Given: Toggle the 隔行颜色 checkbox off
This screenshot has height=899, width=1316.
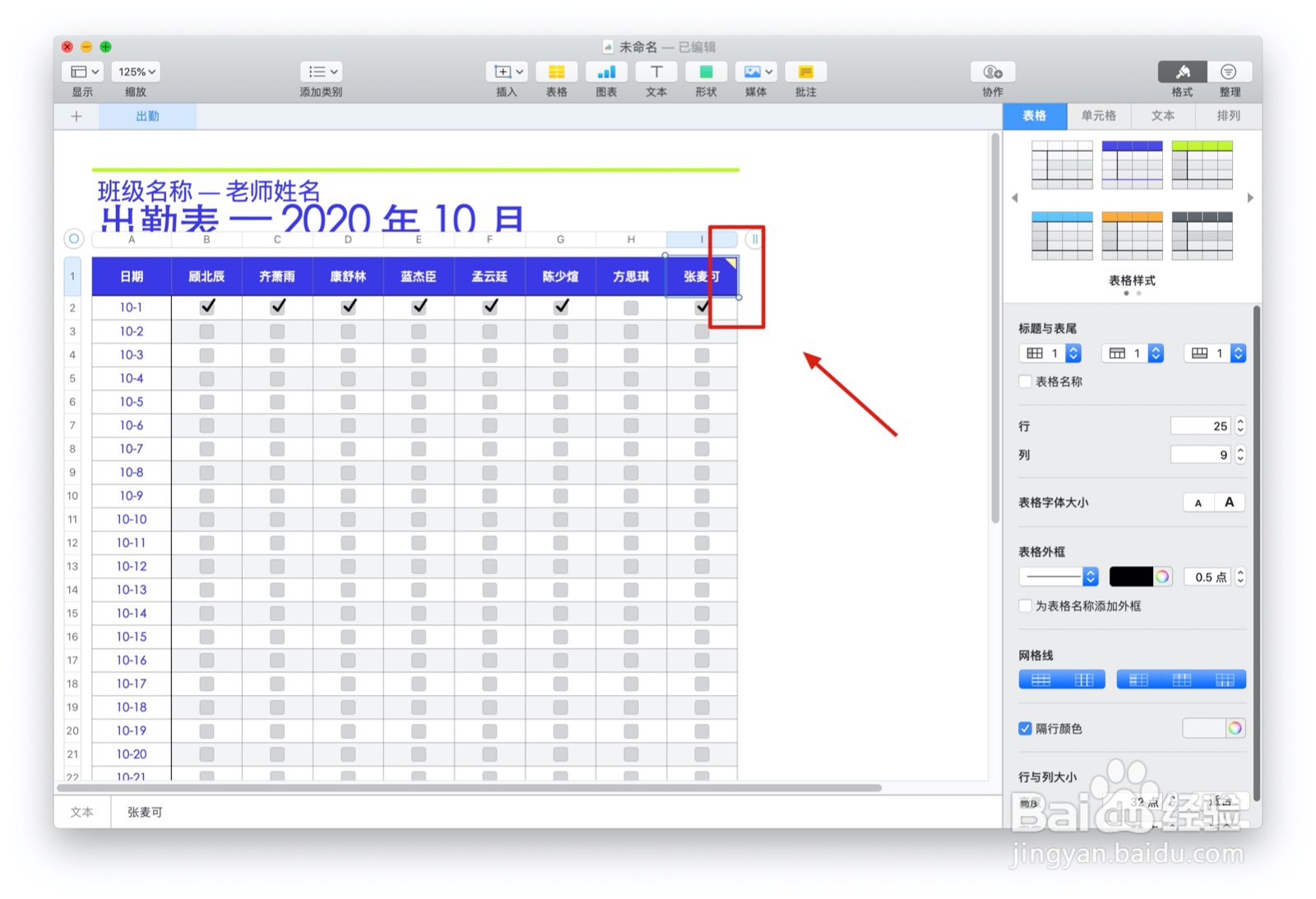Looking at the screenshot, I should (x=1025, y=728).
